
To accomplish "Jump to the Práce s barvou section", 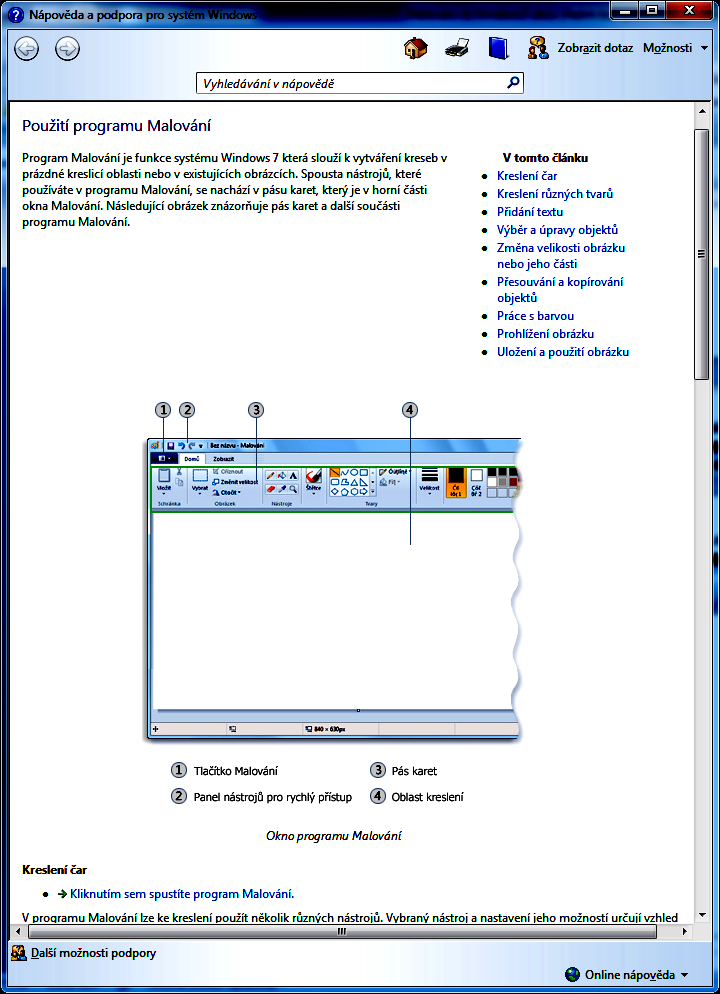I will [x=536, y=316].
